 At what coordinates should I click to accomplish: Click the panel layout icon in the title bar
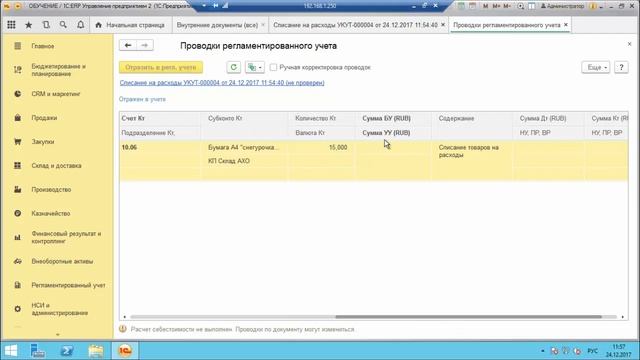532,6
